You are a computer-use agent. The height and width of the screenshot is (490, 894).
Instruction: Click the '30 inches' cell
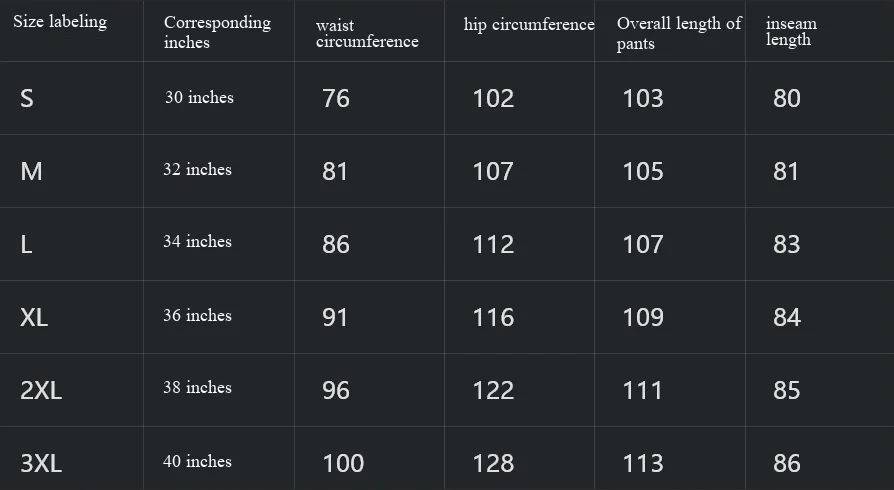point(199,97)
